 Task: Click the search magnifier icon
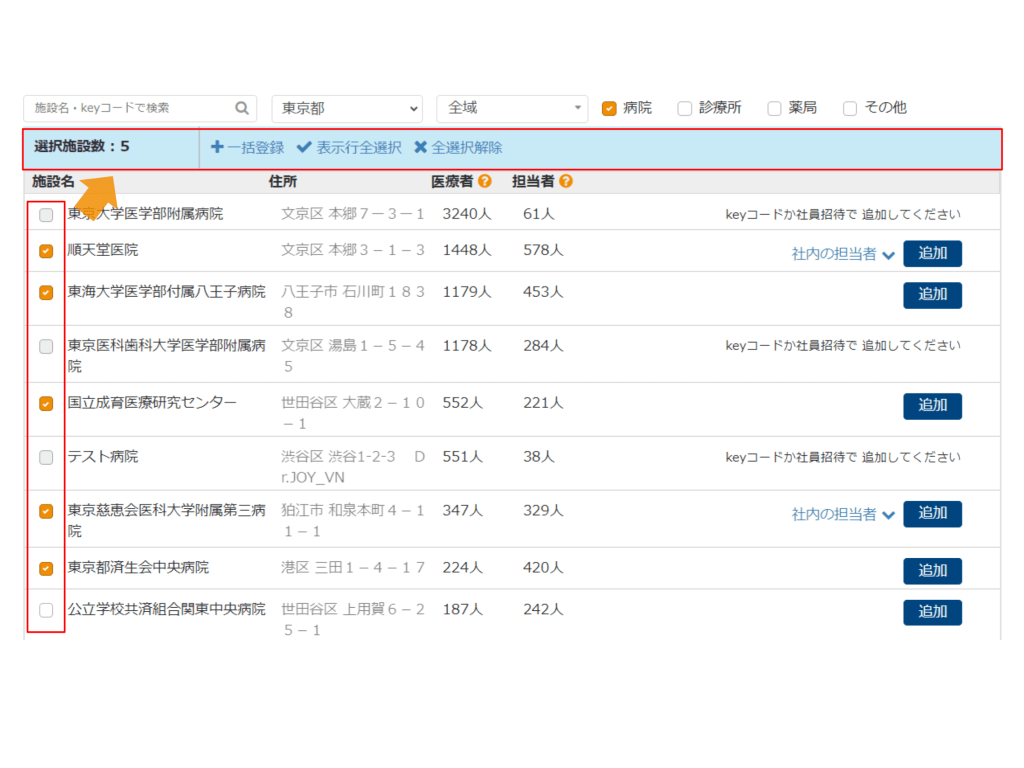[242, 108]
